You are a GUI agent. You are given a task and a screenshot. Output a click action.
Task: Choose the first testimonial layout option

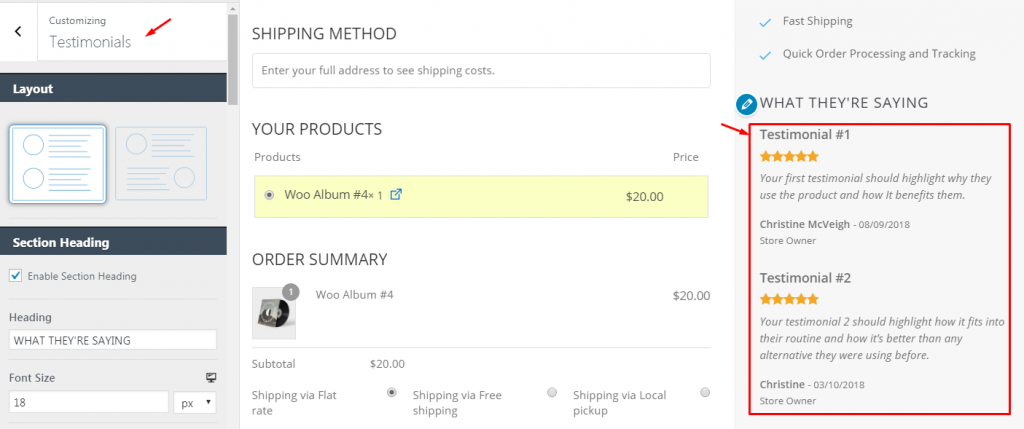click(x=57, y=164)
